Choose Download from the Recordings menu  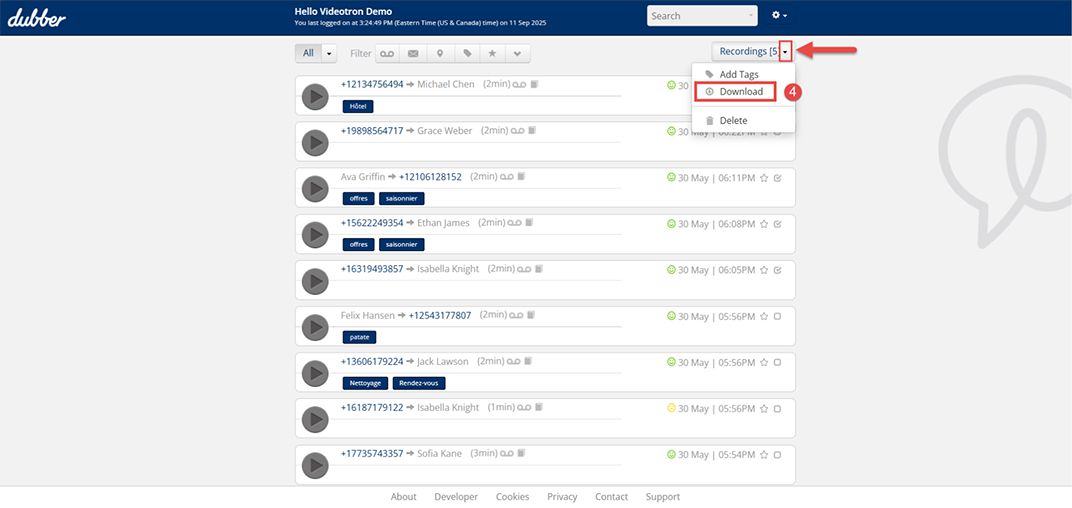pyautogui.click(x=741, y=92)
